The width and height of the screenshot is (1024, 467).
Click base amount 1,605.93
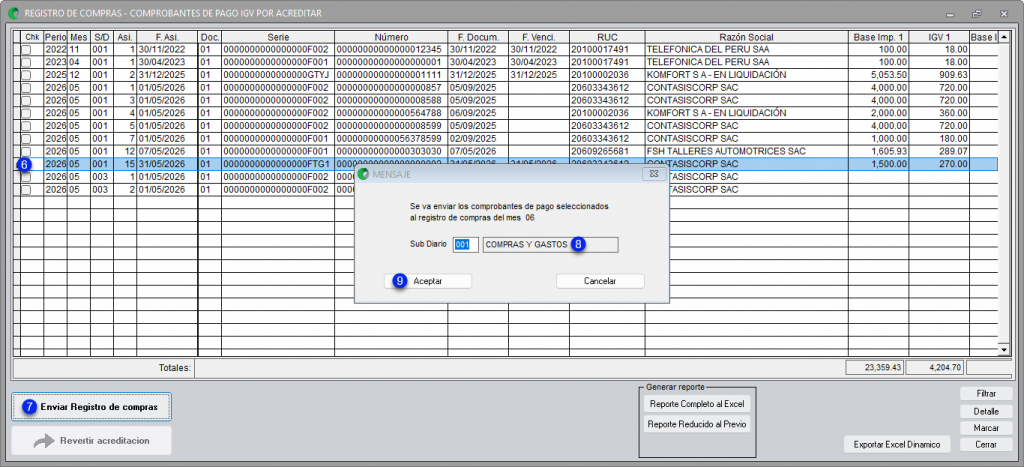pos(878,152)
